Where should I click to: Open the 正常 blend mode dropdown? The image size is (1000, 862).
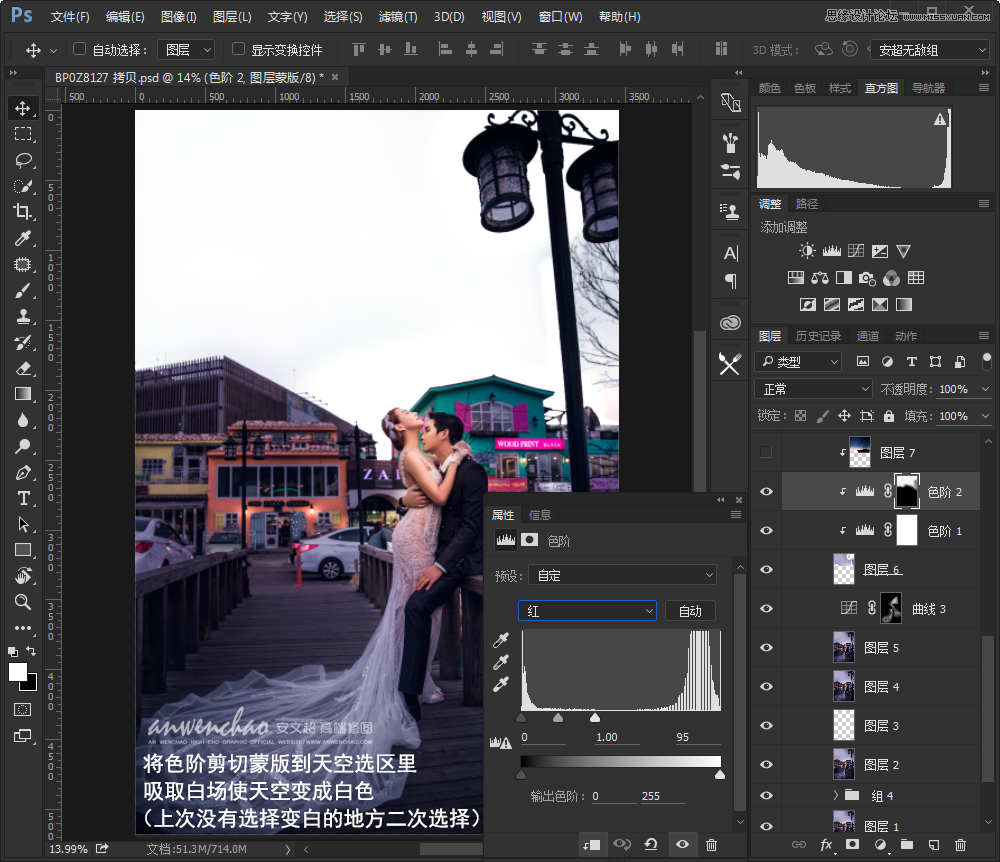pos(813,389)
